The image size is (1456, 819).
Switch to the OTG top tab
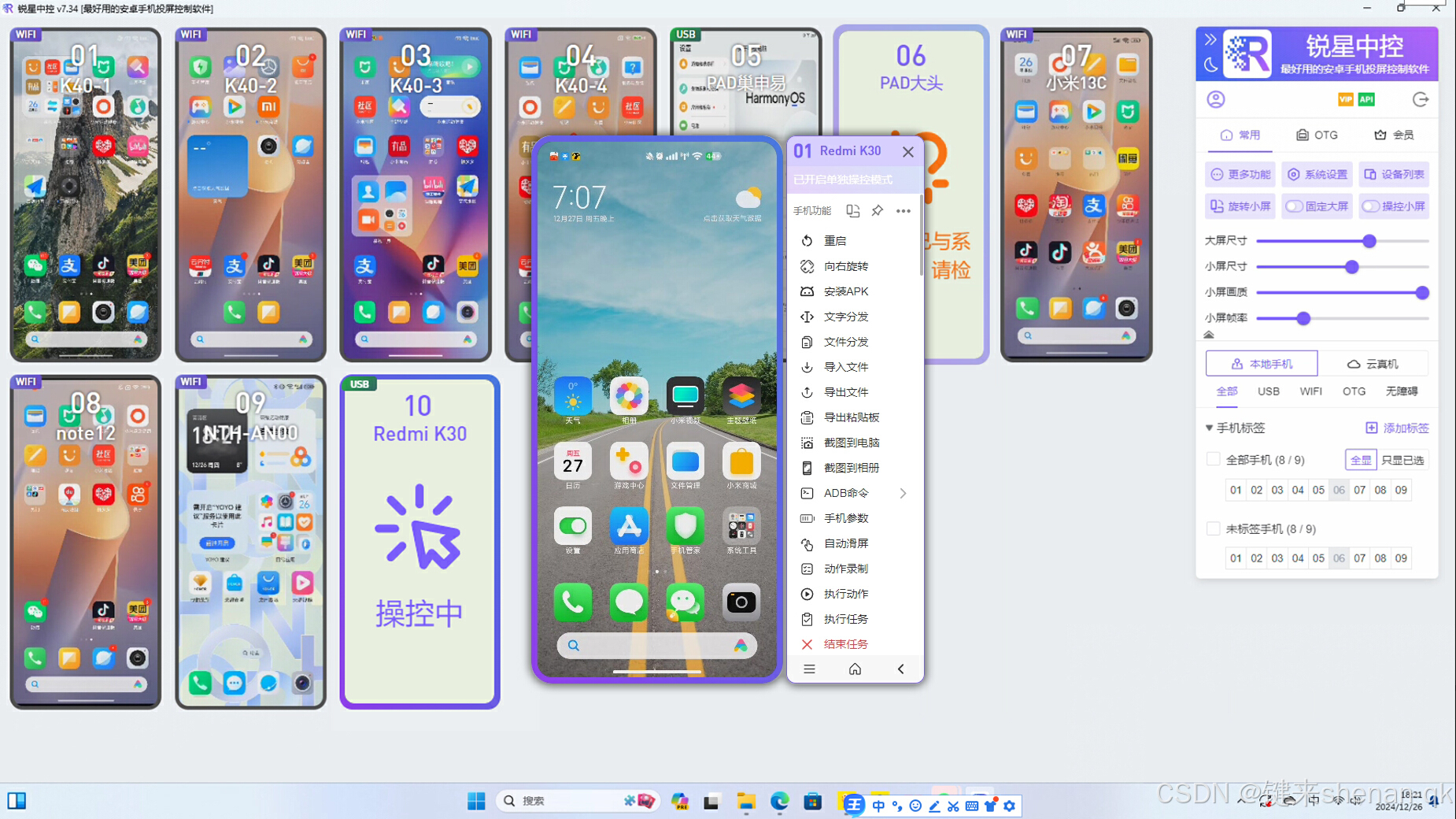pyautogui.click(x=1317, y=135)
